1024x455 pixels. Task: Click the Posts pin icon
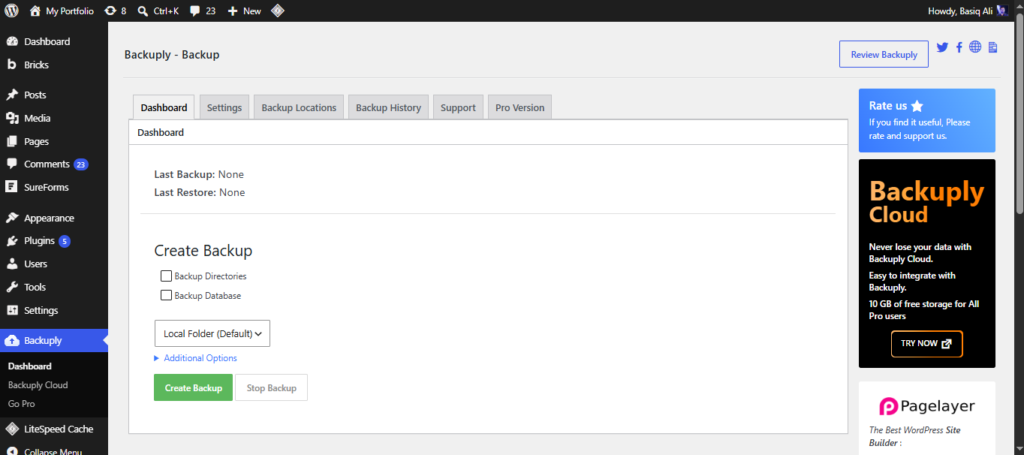[x=12, y=95]
